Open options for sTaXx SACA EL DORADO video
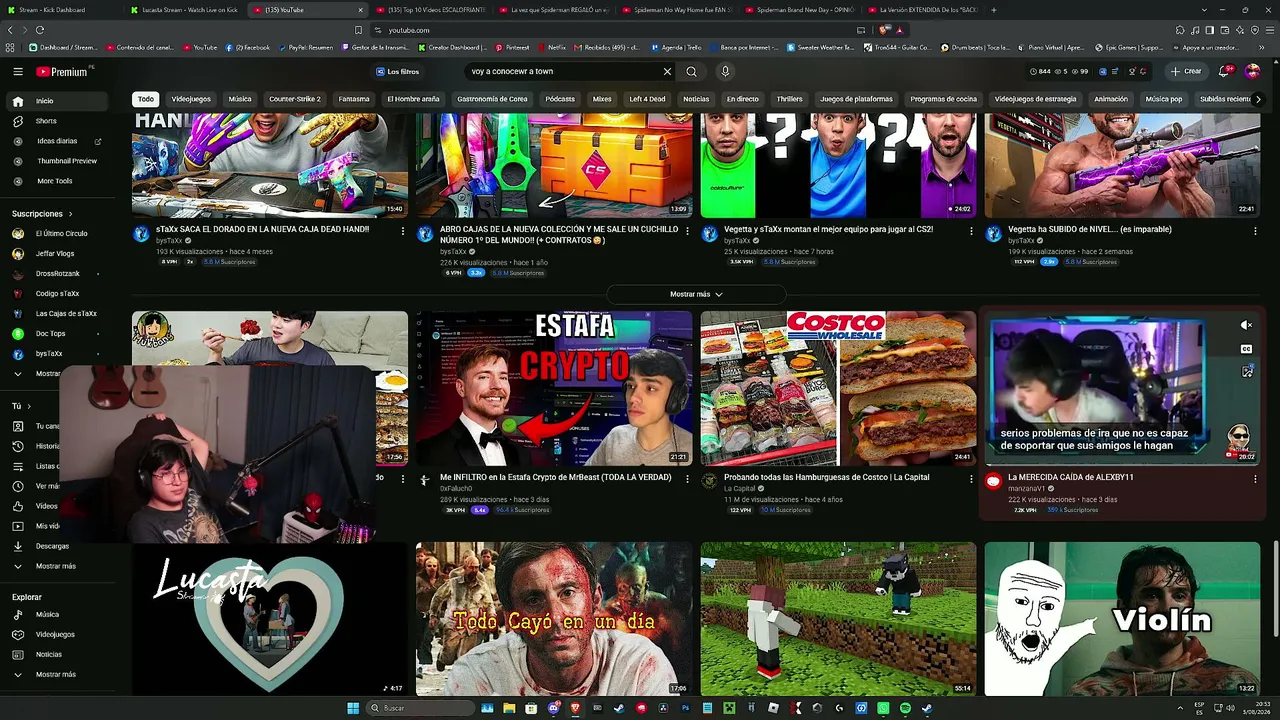 [403, 230]
